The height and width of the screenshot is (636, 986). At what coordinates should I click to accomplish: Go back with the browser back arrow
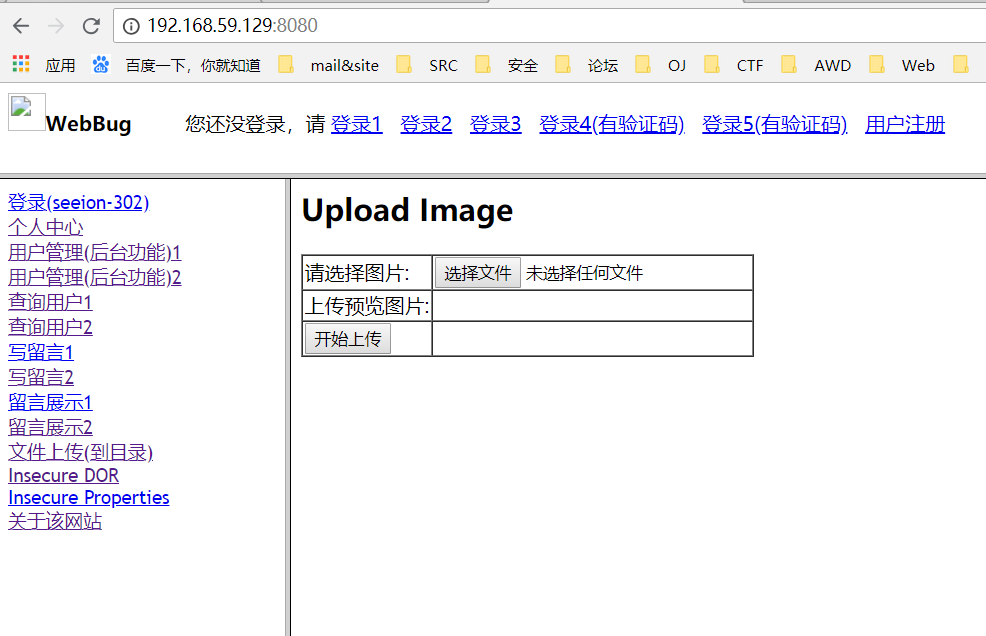(x=21, y=26)
